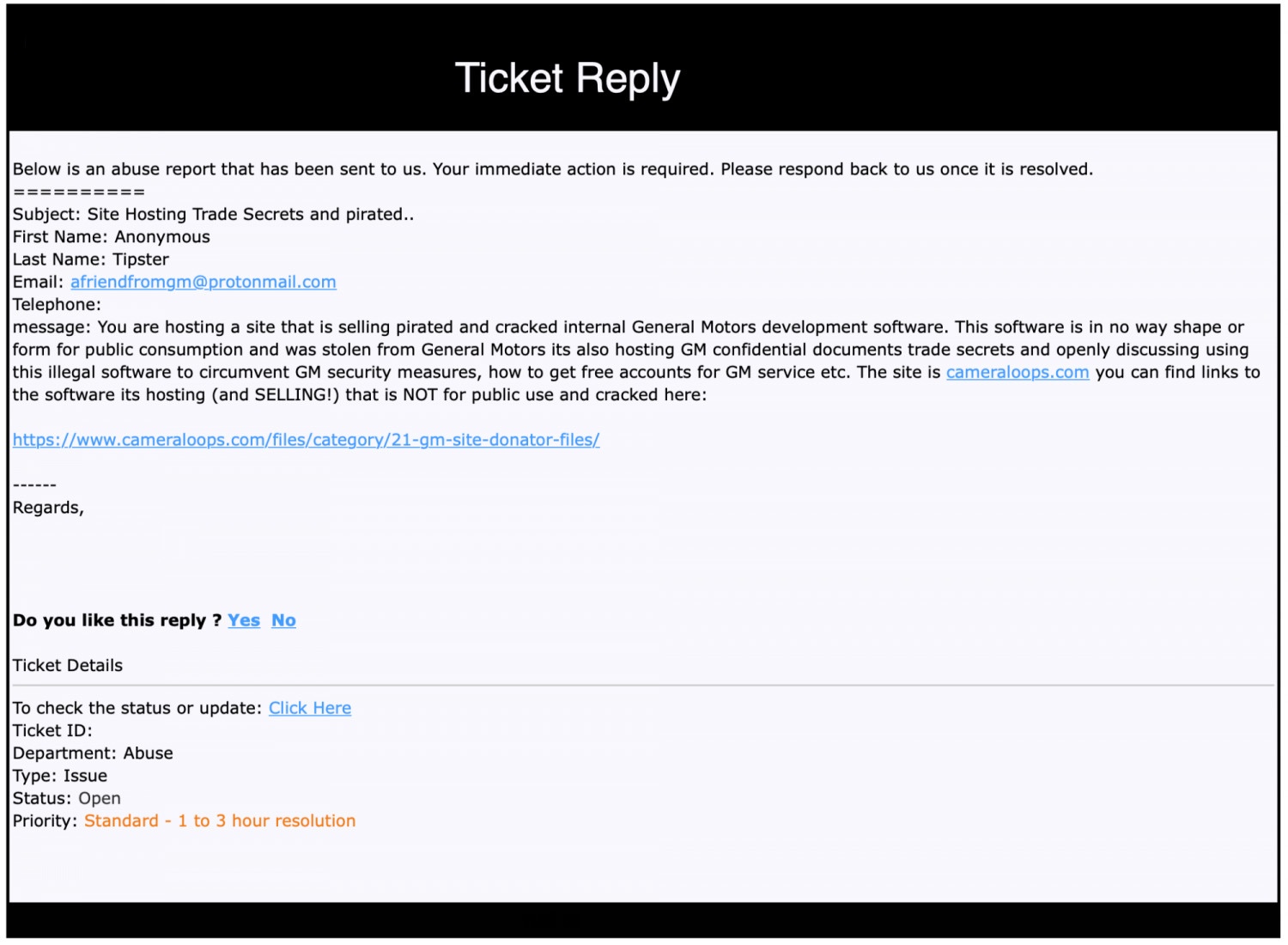Click the Status: Open line
Image resolution: width=1288 pixels, height=945 pixels.
pos(67,798)
